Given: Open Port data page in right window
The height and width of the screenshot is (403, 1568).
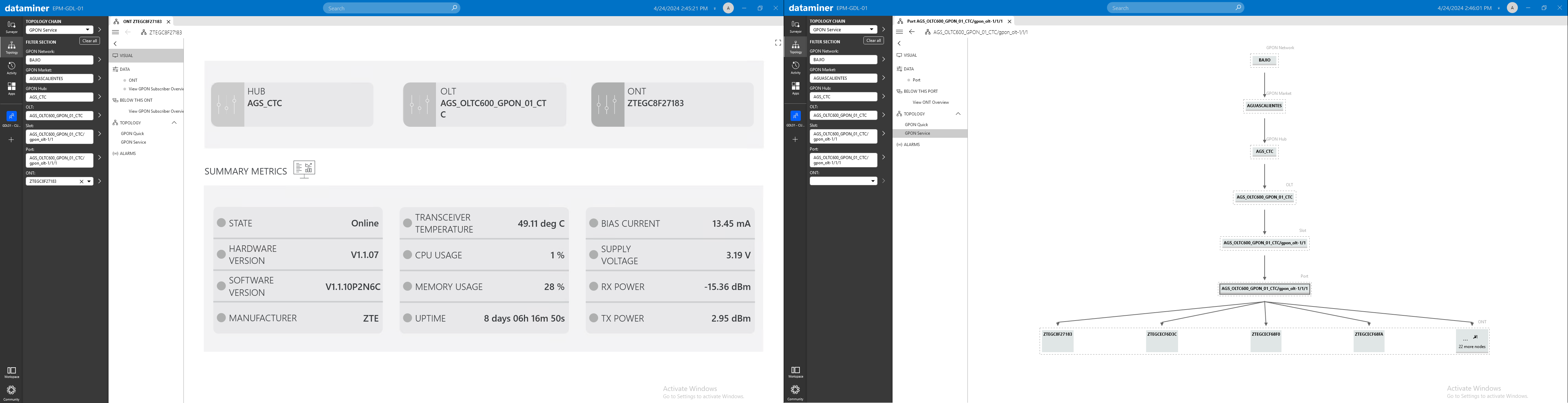Looking at the screenshot, I should point(917,80).
